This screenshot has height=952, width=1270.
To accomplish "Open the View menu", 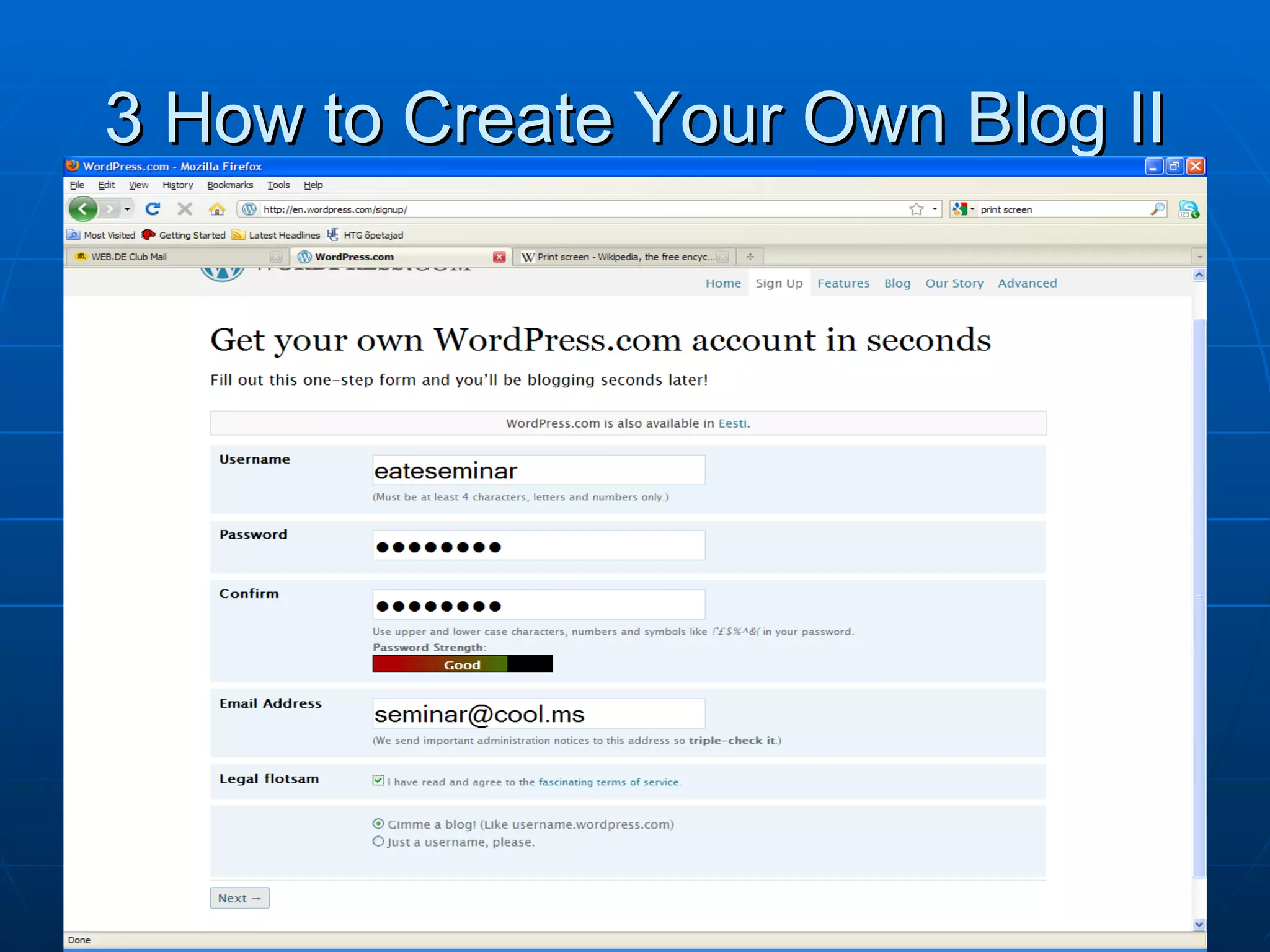I will [138, 185].
